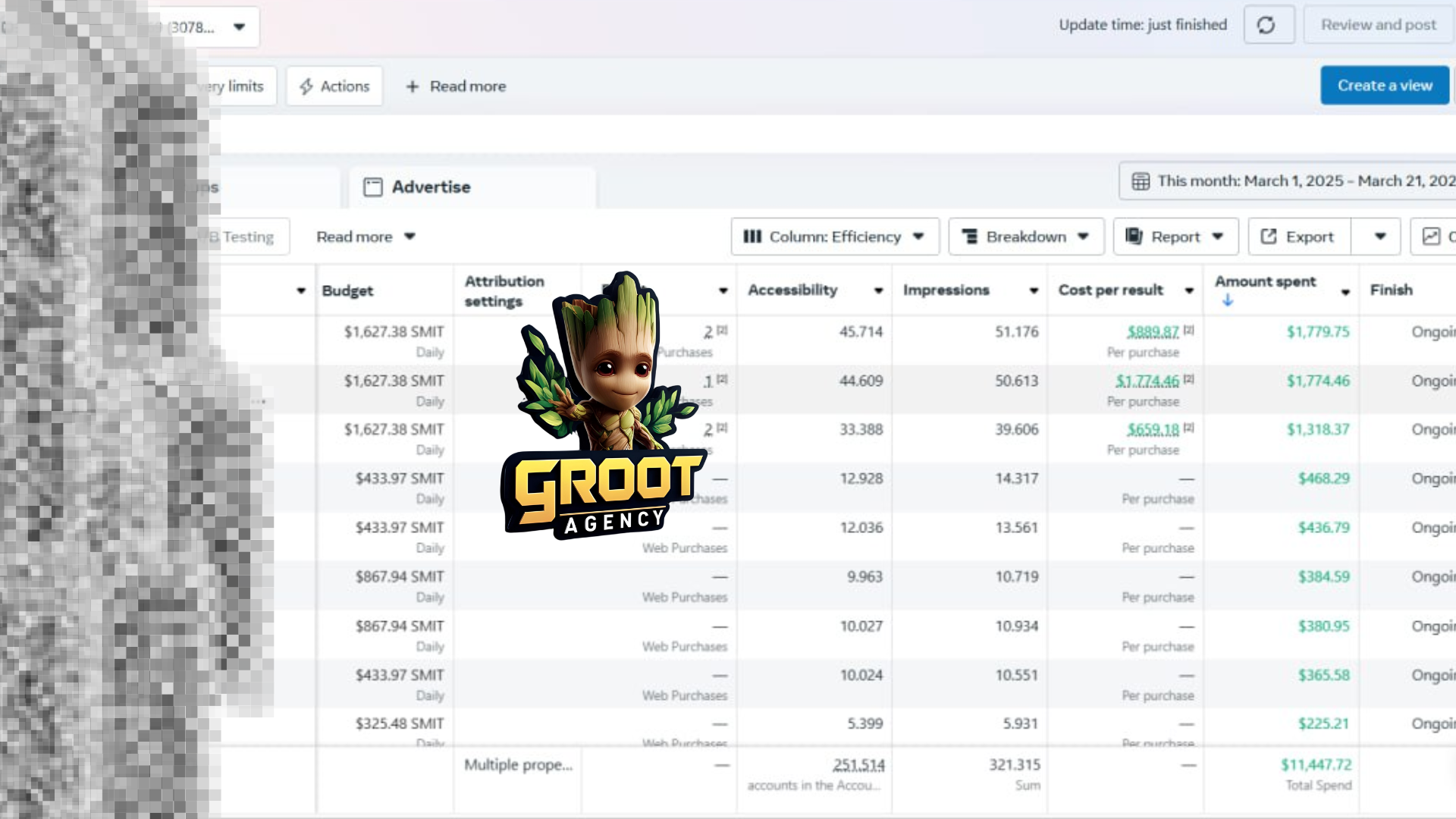Open the column menu arrow left of Budget
This screenshot has height=819, width=1456.
(301, 290)
